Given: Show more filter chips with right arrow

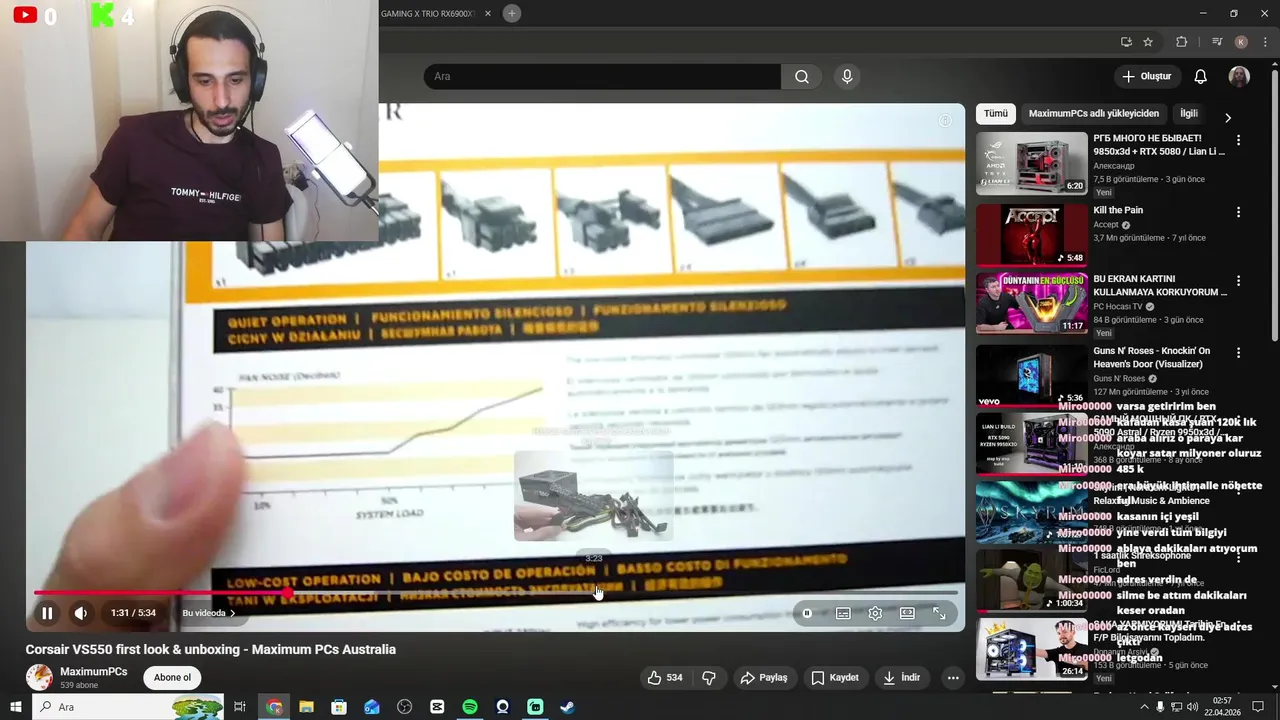Looking at the screenshot, I should point(1228,117).
